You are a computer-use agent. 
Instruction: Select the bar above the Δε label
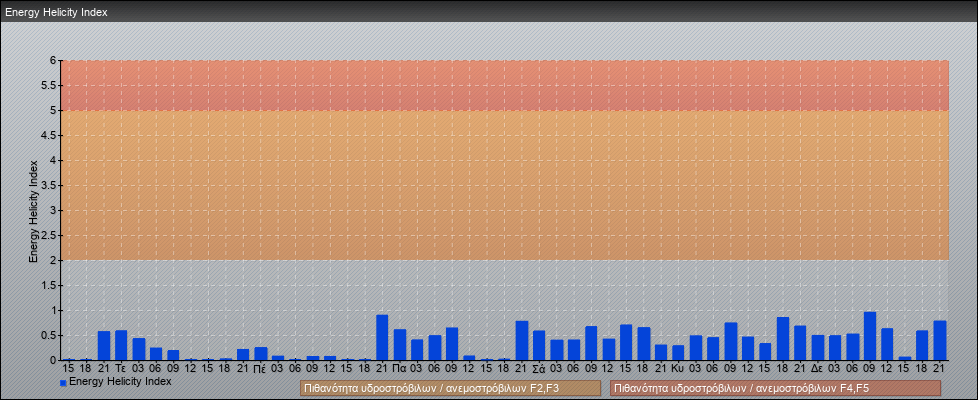[818, 348]
